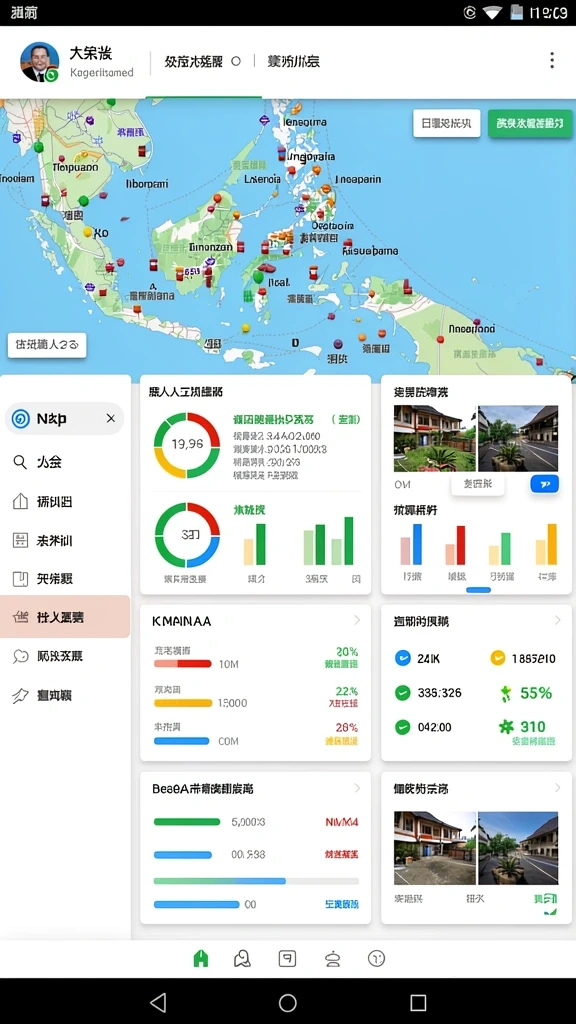Click the green check icon next to 335:326
This screenshot has height=1024, width=576.
tap(403, 692)
